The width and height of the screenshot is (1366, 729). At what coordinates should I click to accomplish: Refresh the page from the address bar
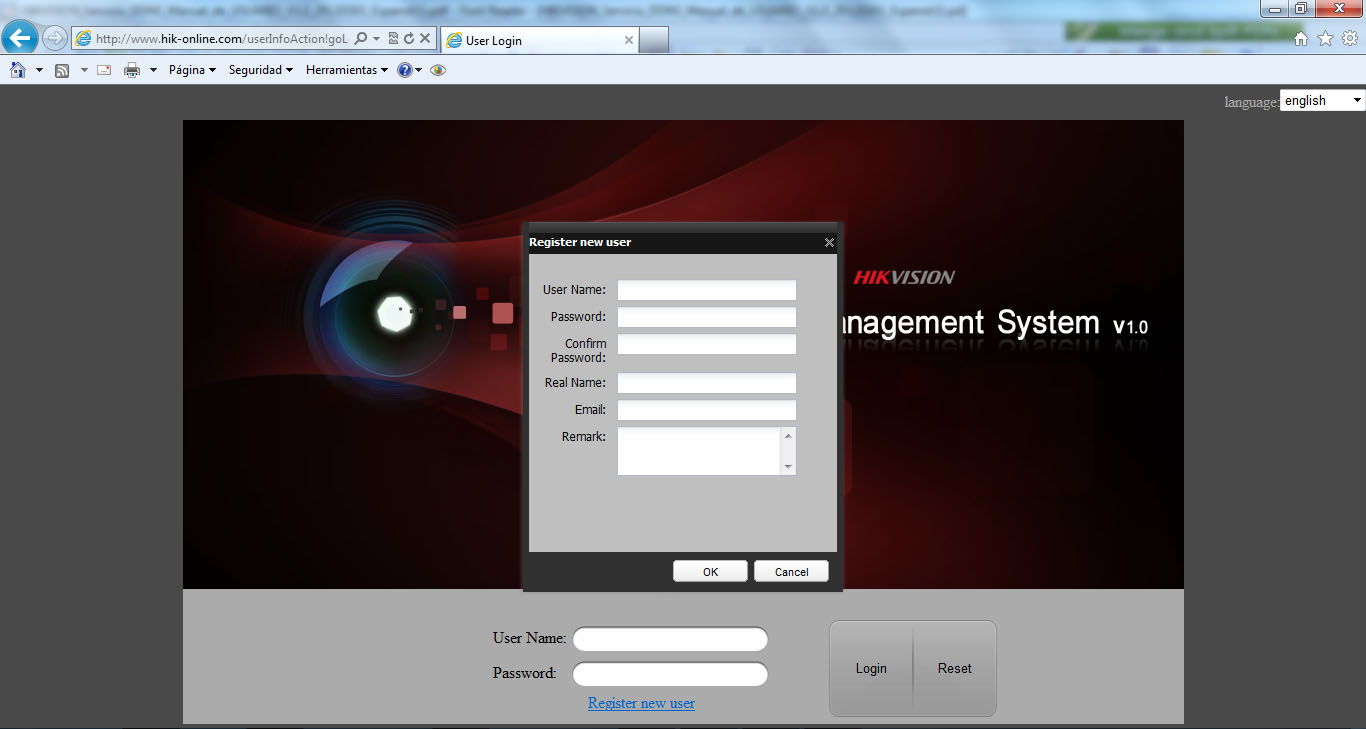(408, 39)
